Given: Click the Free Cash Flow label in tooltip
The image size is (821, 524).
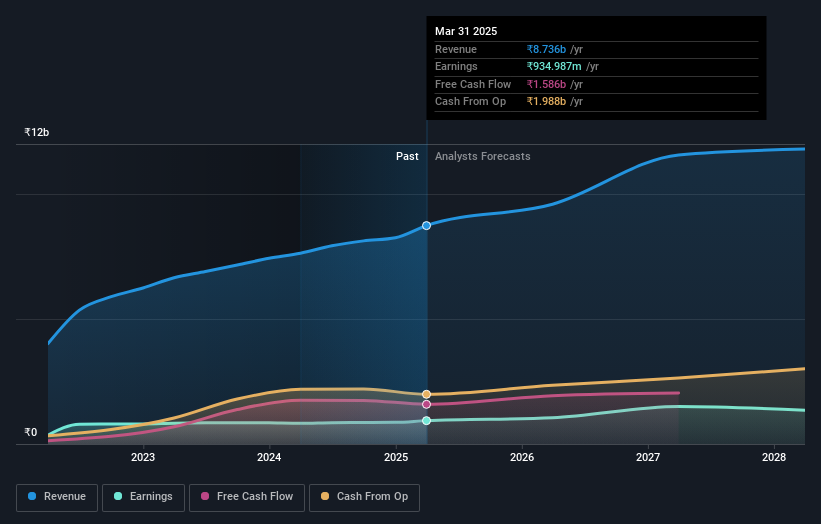Looking at the screenshot, I should pyautogui.click(x=473, y=84).
